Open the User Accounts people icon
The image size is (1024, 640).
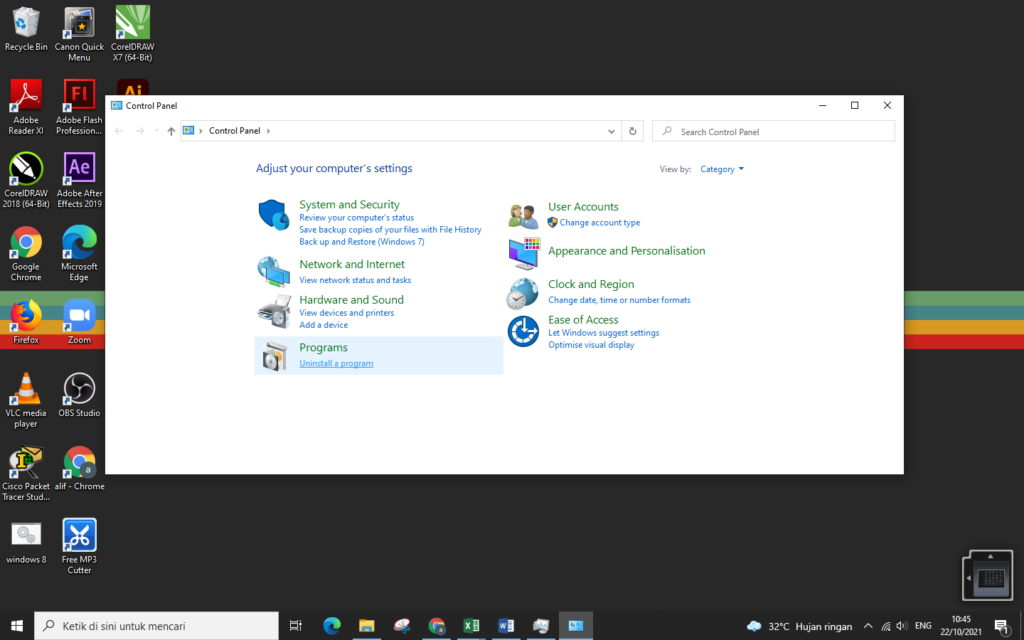[x=523, y=213]
